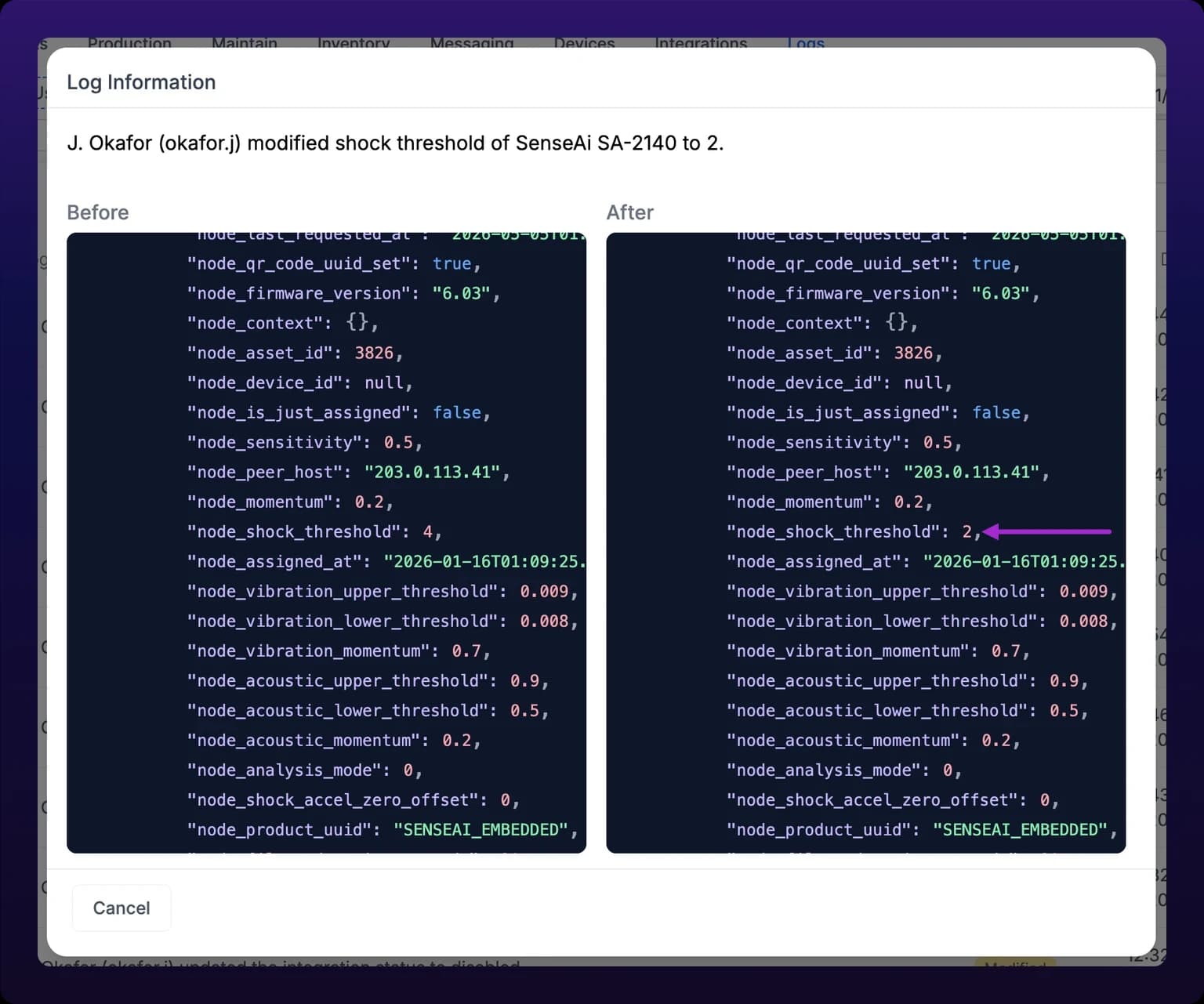Viewport: 1204px width, 1004px height.
Task: Go to the Devices tab behind the dialog
Action: (584, 43)
